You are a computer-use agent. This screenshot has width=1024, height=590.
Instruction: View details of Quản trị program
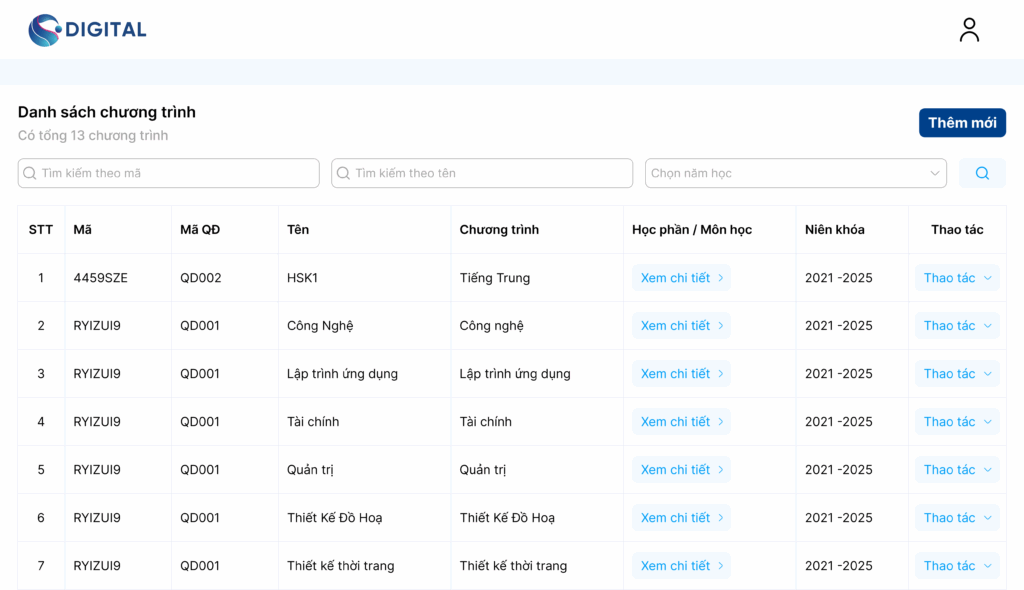pyautogui.click(x=681, y=470)
